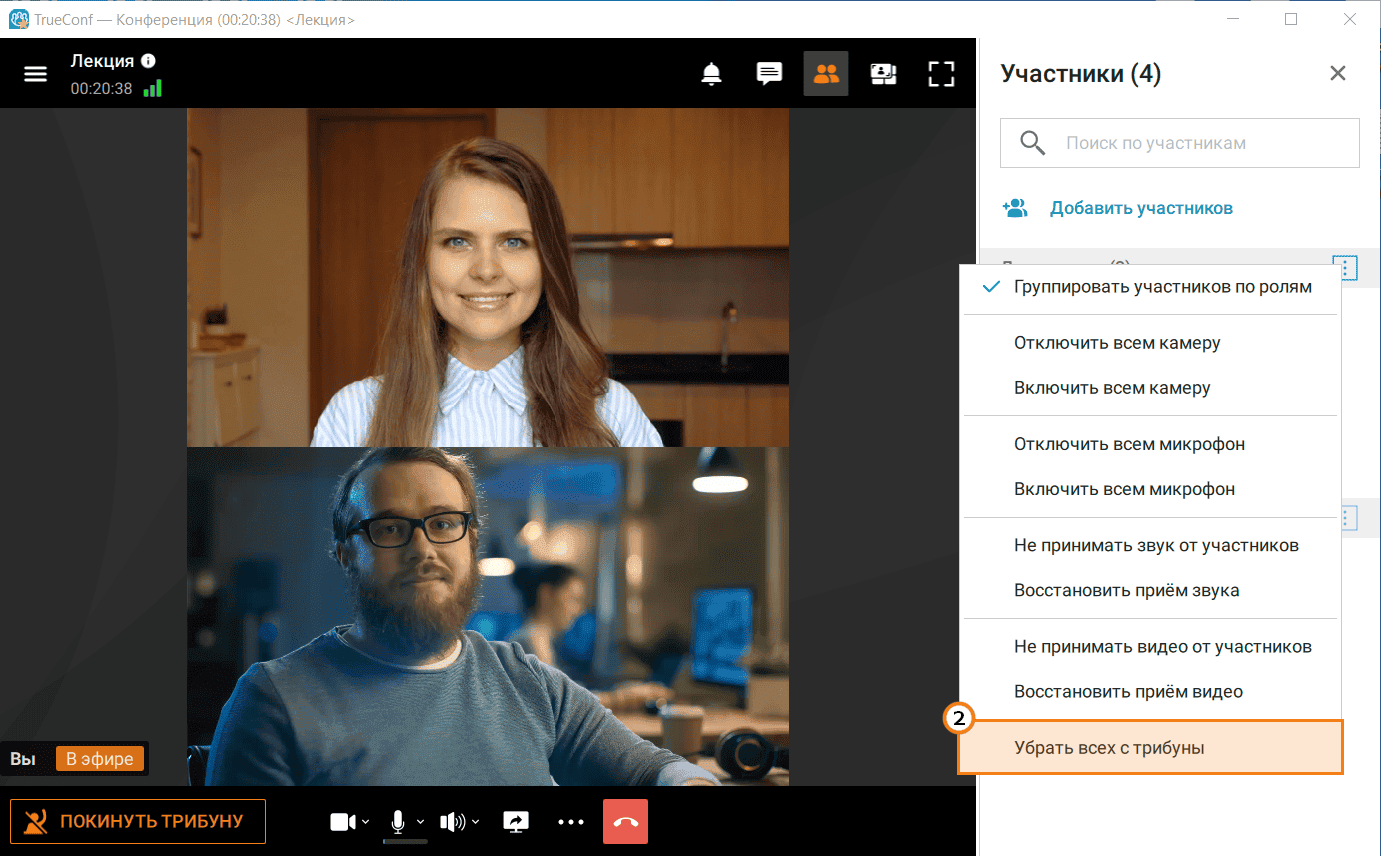Toggle the participants list panel
This screenshot has height=856, width=1381.
point(826,74)
